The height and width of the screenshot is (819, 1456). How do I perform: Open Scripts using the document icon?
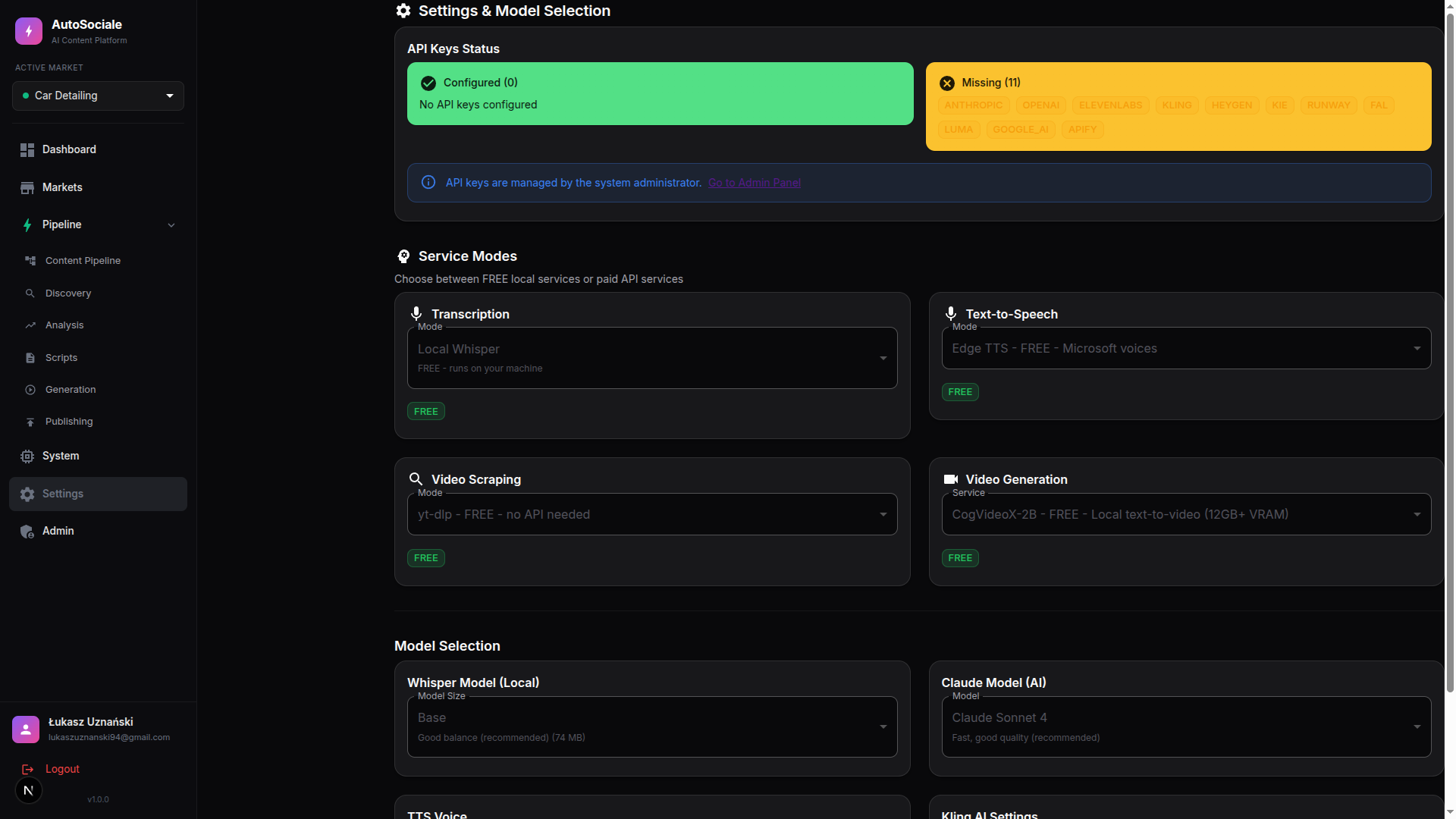coord(30,357)
